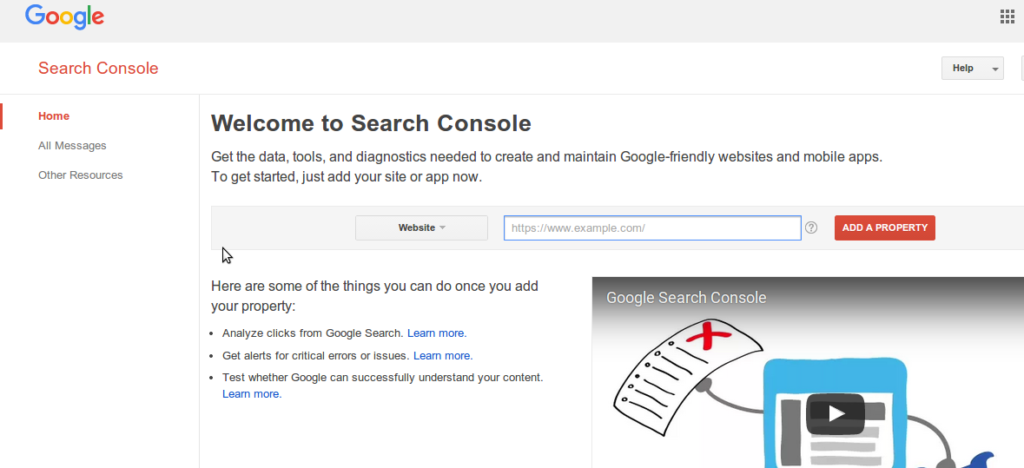Open the Google apps grid menu
This screenshot has width=1024, height=468.
coord(1007,16)
